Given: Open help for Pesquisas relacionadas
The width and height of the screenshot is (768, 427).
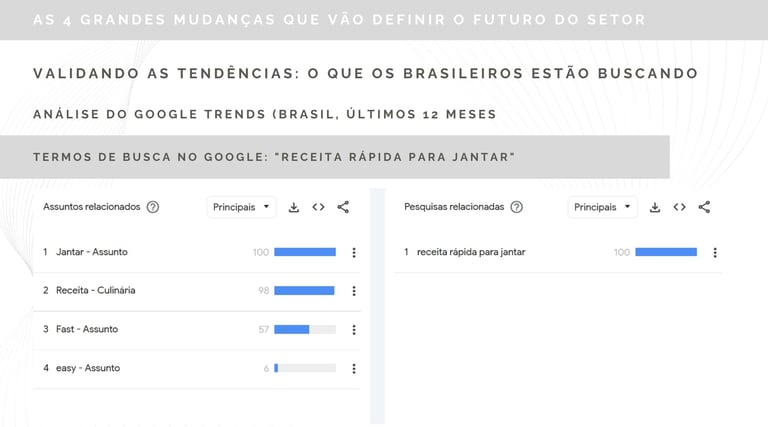Looking at the screenshot, I should tap(516, 207).
